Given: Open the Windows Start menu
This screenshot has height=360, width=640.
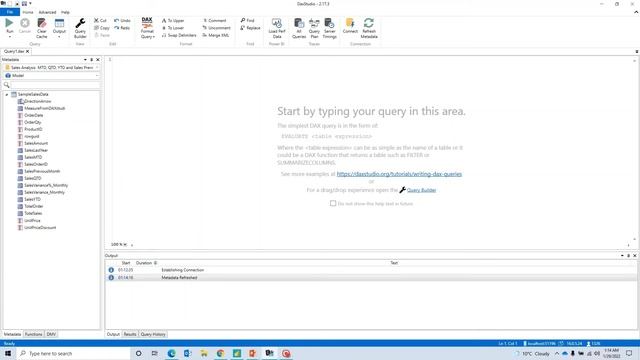Looking at the screenshot, I should click(x=8, y=353).
